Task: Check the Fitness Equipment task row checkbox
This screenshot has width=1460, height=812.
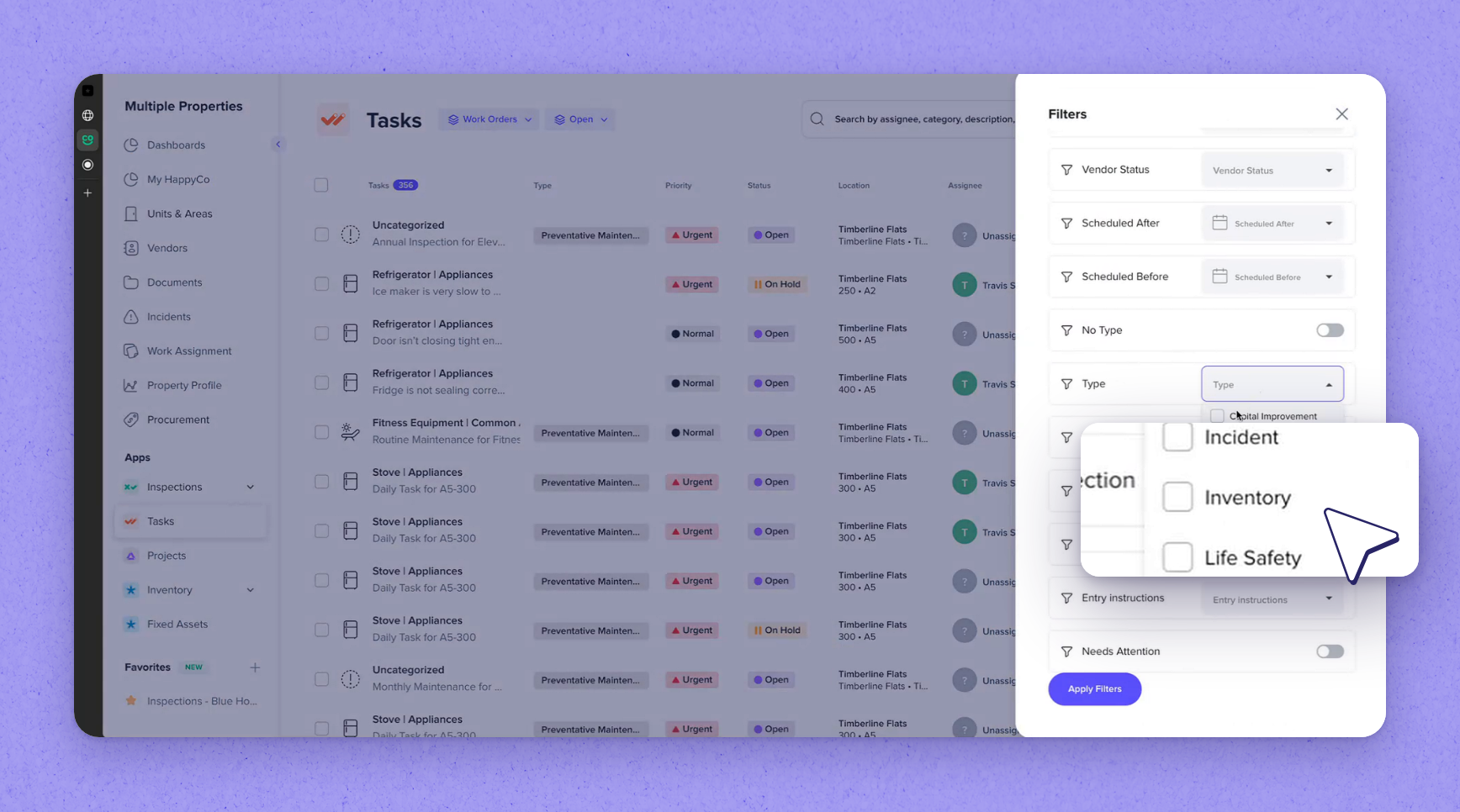Action: click(321, 432)
